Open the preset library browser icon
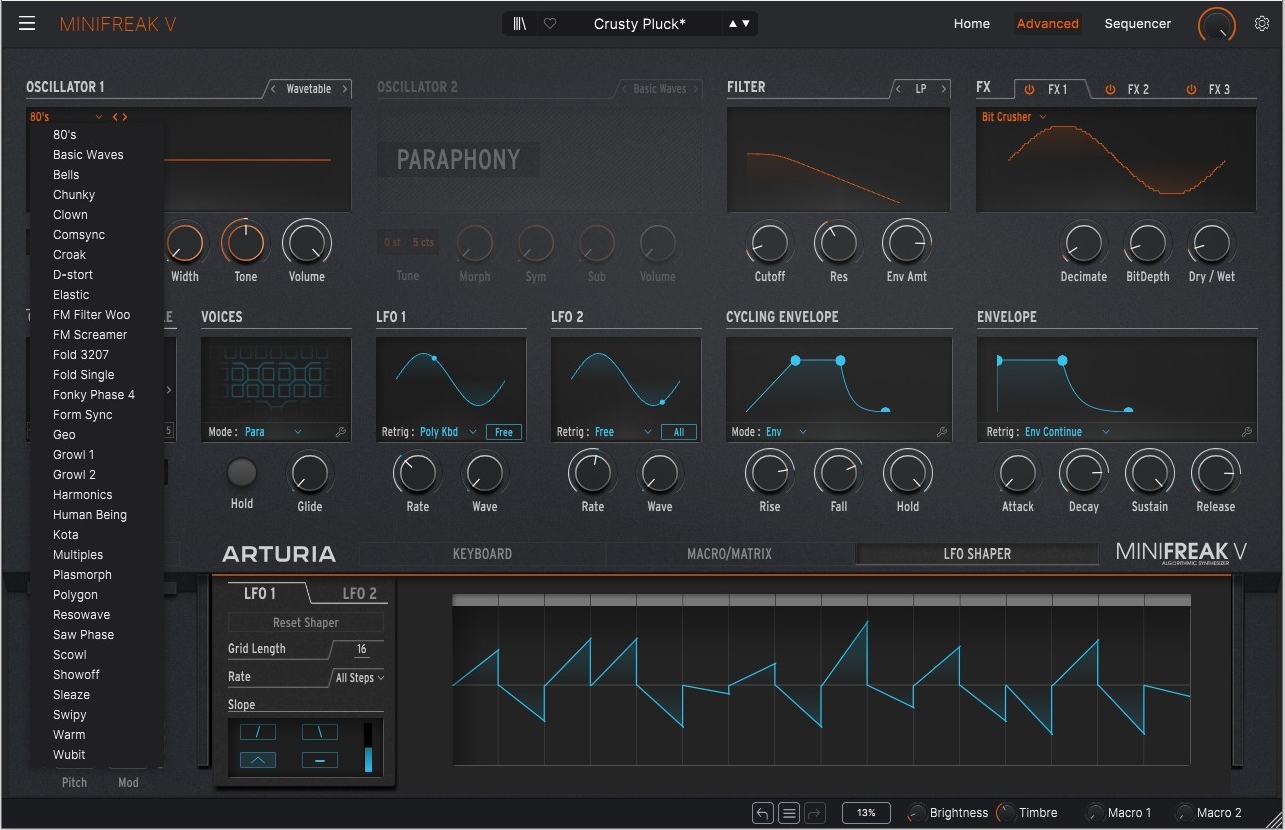Viewport: 1285px width, 830px height. 520,24
